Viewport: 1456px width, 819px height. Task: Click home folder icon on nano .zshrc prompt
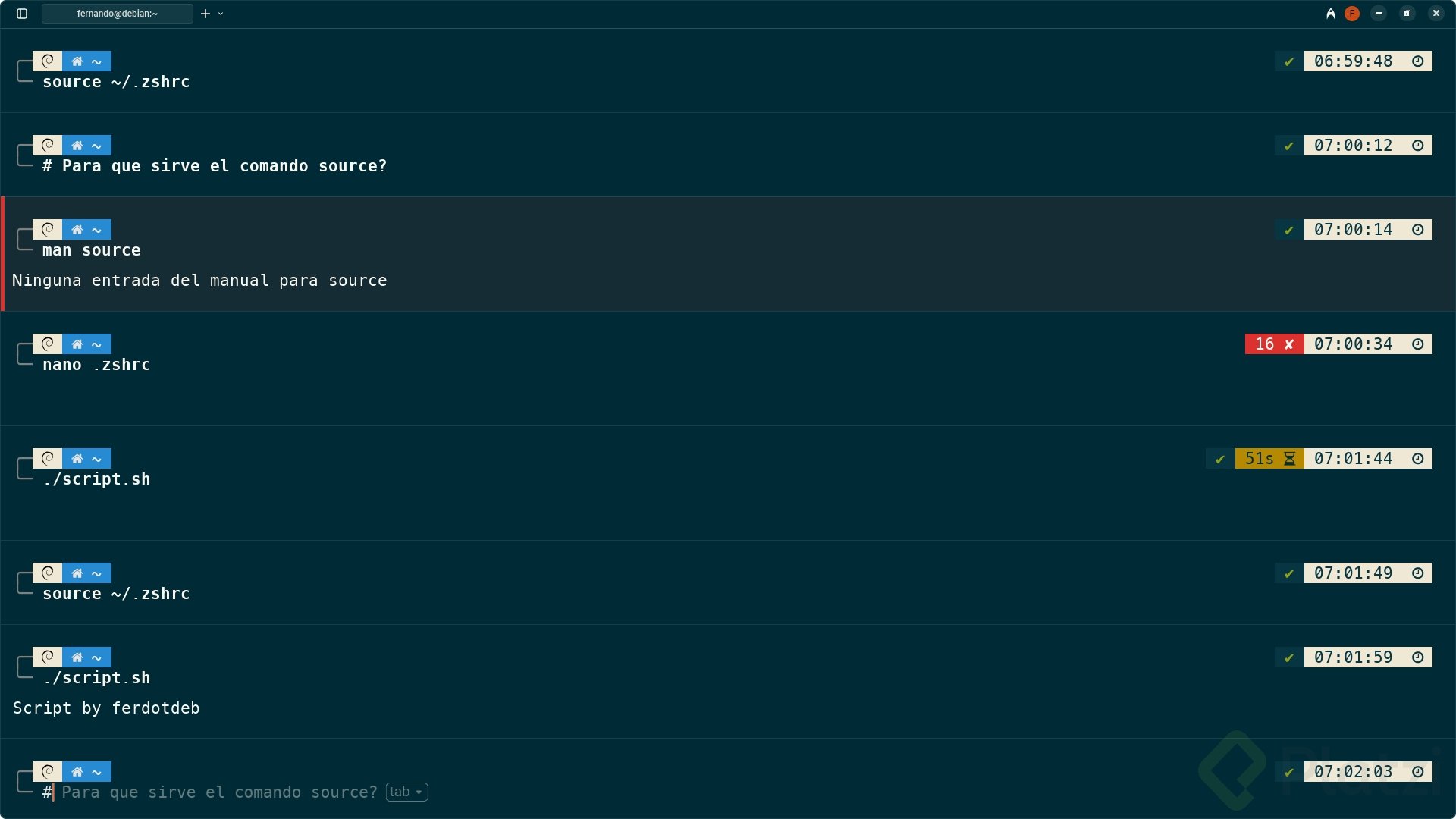tap(77, 344)
